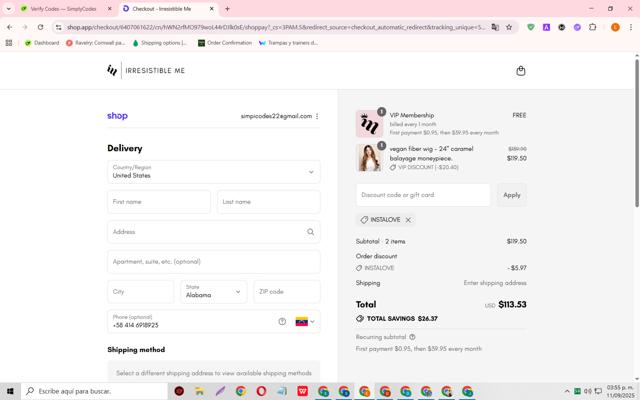
Task: Open a new browser tab
Action: click(227, 9)
